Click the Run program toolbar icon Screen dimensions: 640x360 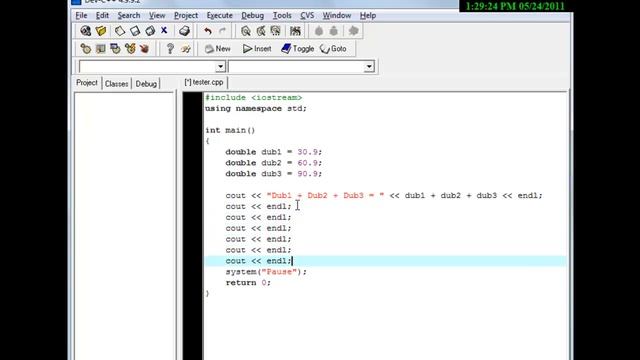pyautogui.click(x=100, y=49)
